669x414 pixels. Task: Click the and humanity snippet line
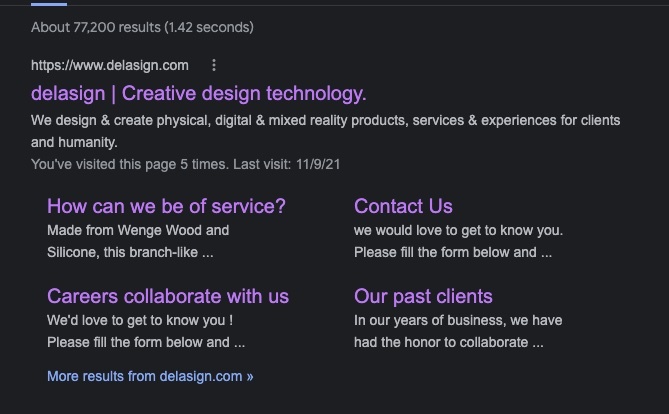click(x=74, y=142)
